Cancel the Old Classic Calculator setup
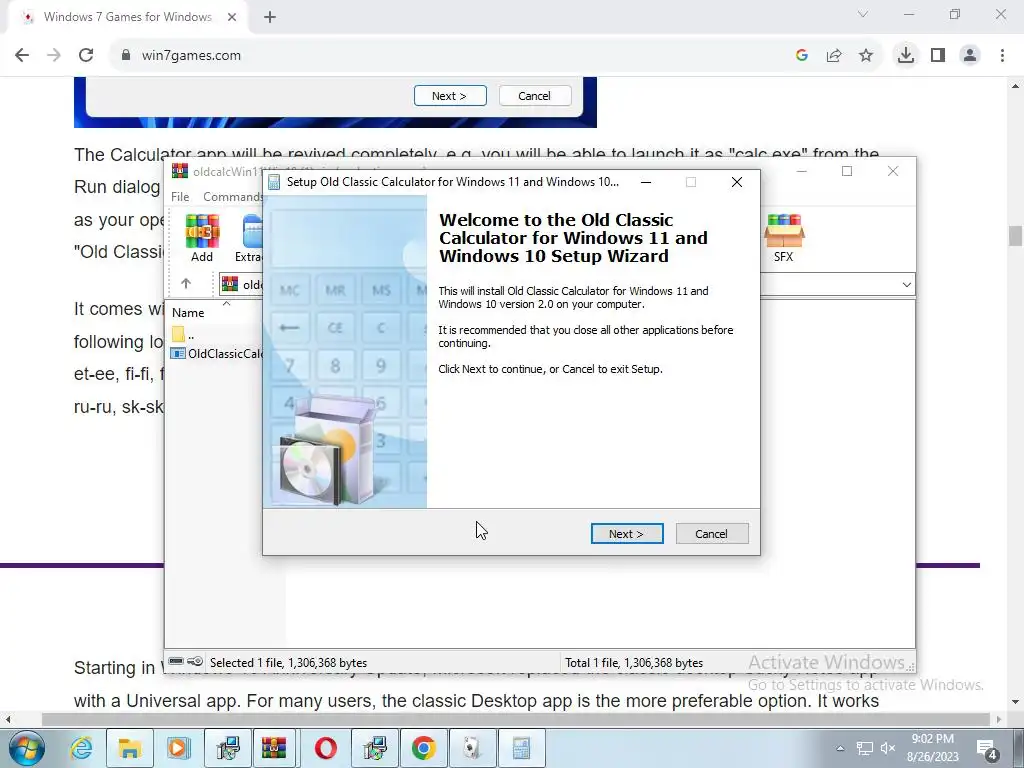Viewport: 1024px width, 768px height. [711, 534]
